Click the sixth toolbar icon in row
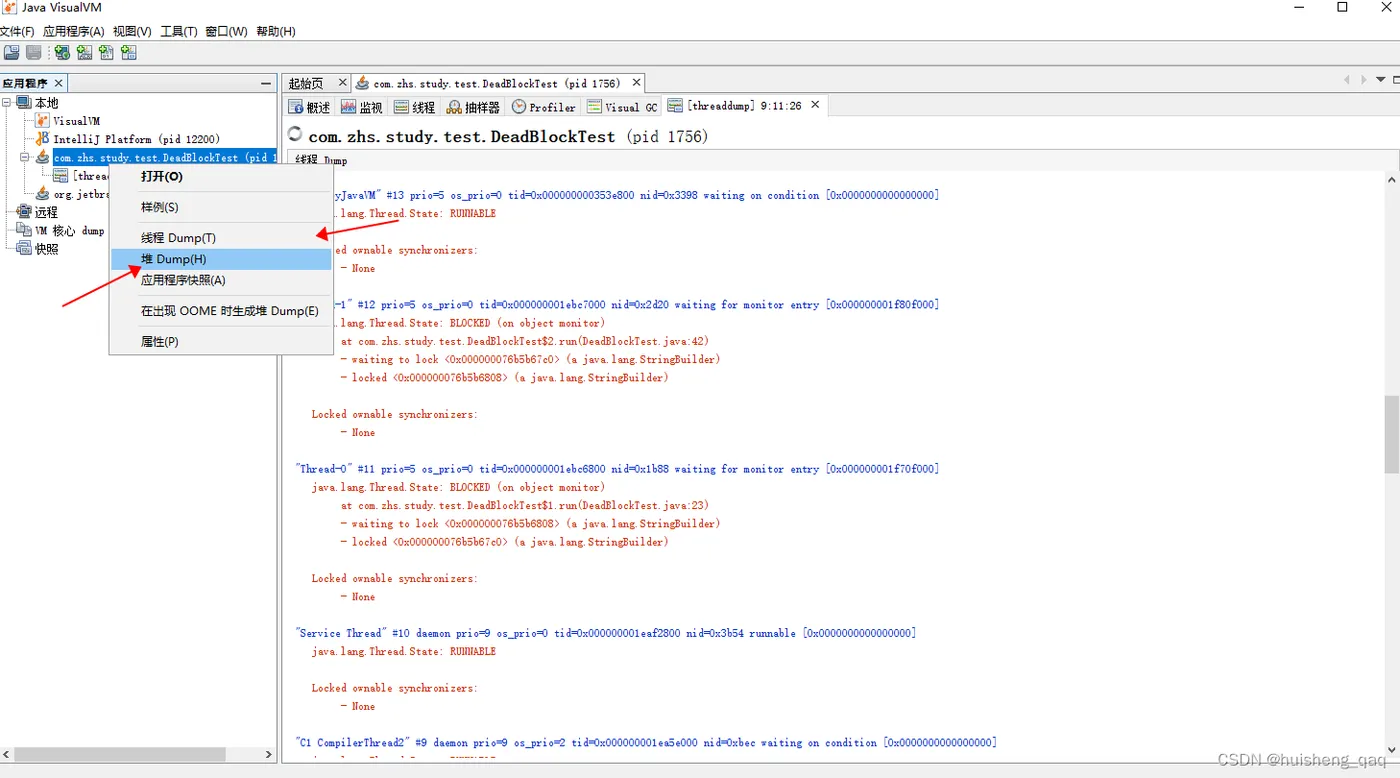The image size is (1400, 778). pyautogui.click(x=128, y=53)
